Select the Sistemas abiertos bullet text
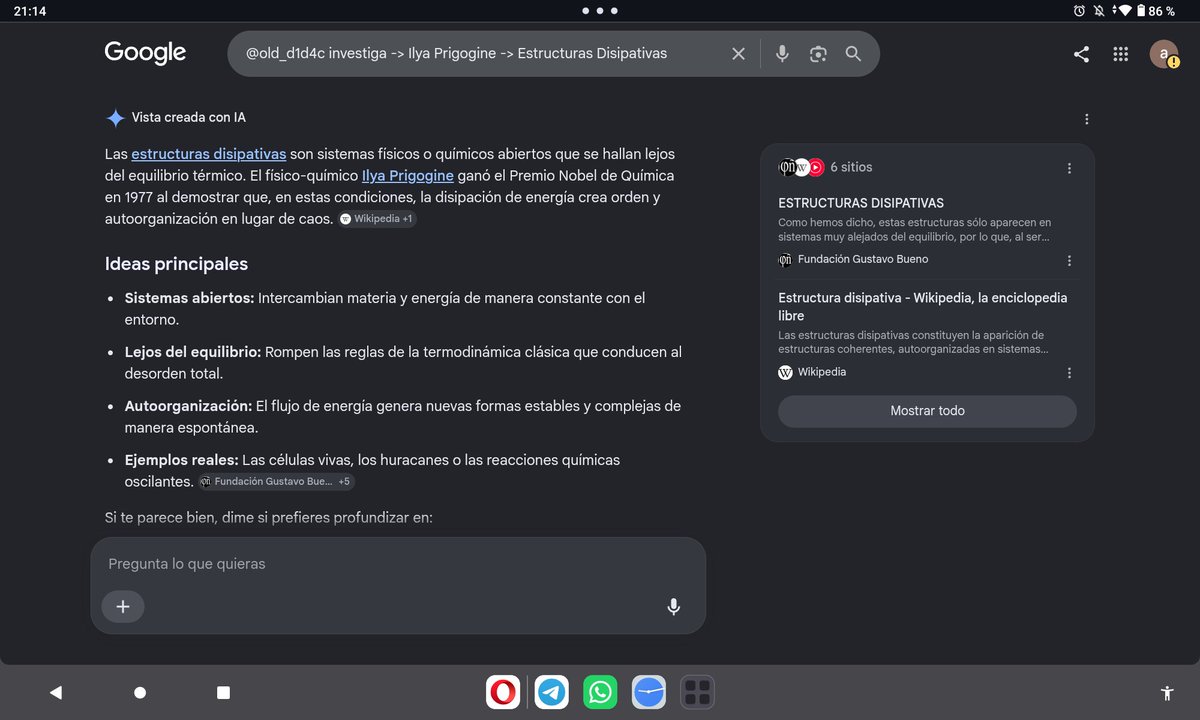1200x720 pixels. pyautogui.click(x=385, y=309)
